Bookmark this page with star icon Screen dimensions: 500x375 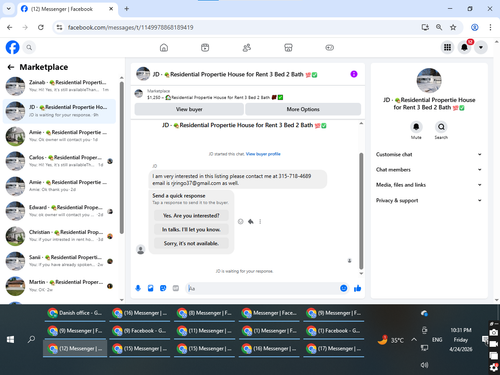coord(453,27)
